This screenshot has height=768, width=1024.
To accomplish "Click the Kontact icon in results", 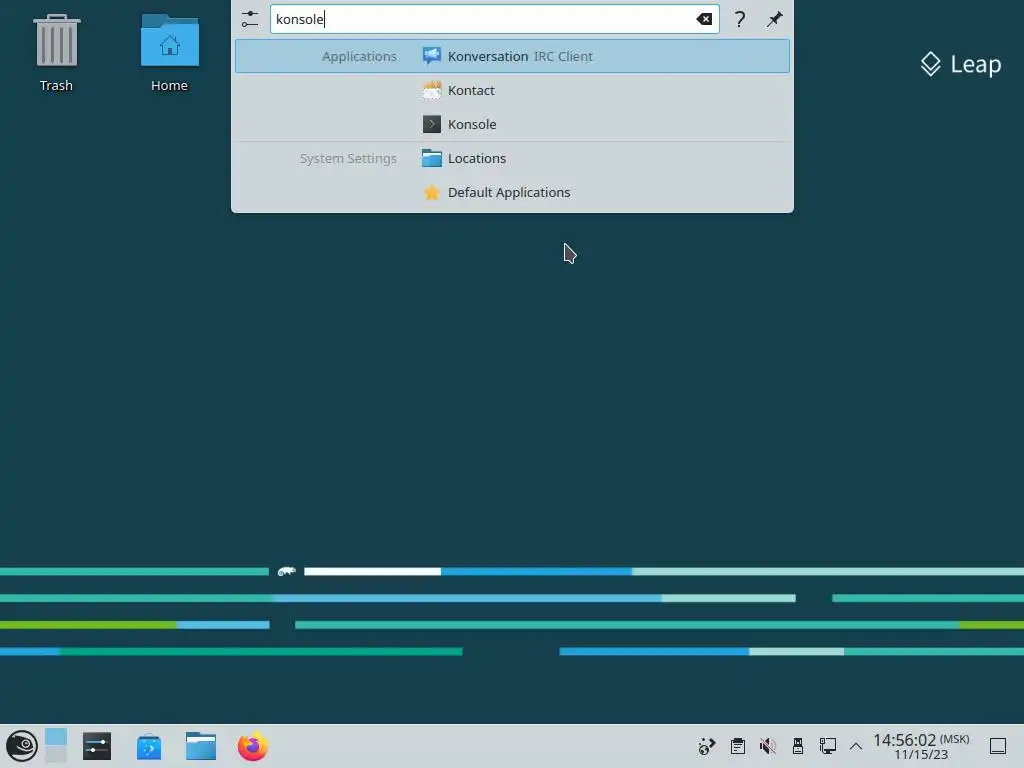I will [x=432, y=90].
